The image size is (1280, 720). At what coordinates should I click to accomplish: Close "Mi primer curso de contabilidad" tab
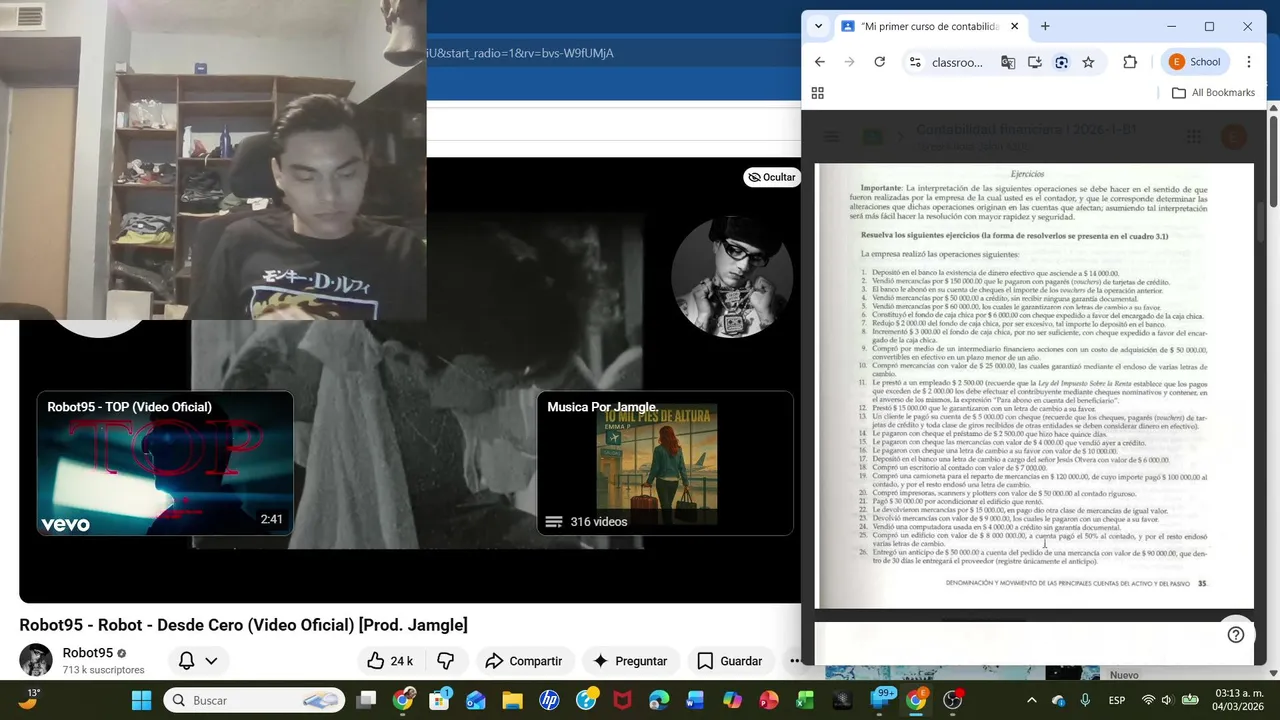click(1014, 27)
